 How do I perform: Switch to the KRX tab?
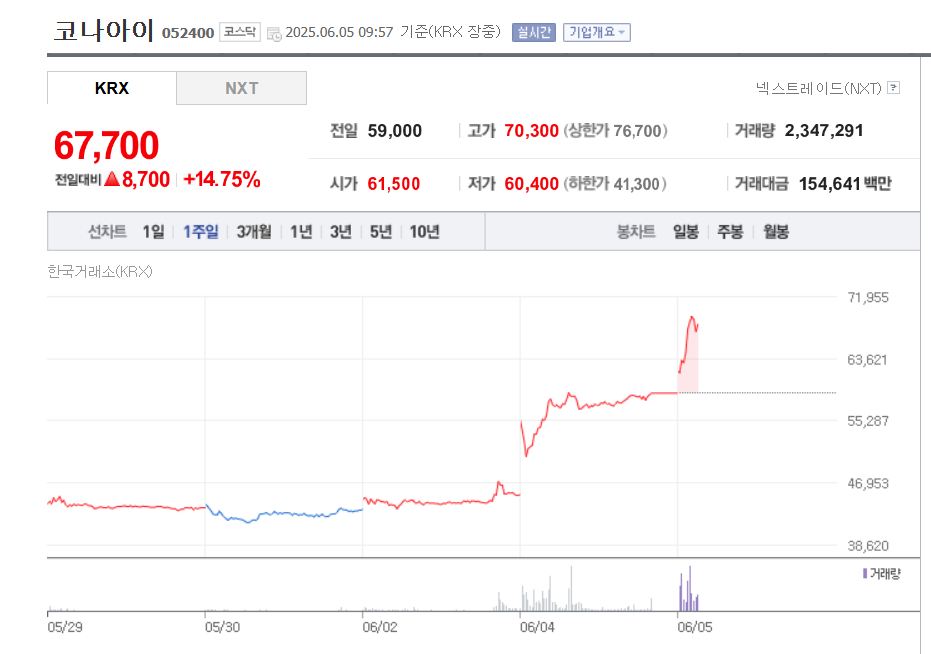pyautogui.click(x=112, y=88)
